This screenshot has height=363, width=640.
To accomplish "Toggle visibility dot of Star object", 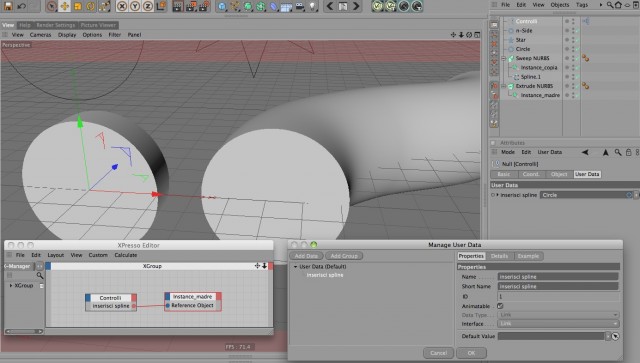I will pyautogui.click(x=567, y=40).
